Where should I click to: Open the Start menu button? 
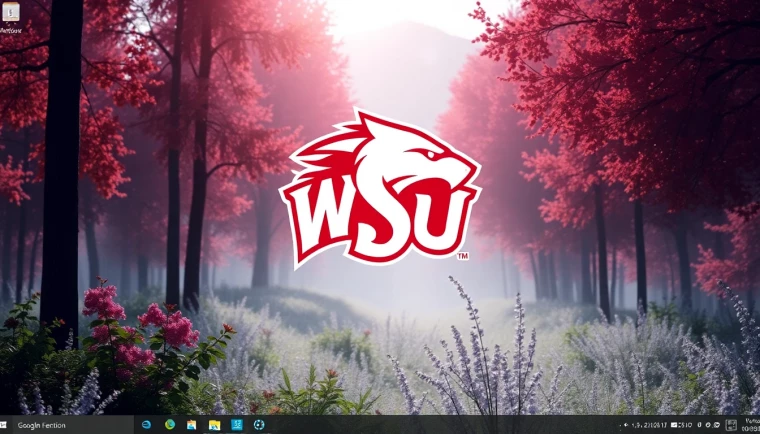click(x=3, y=425)
